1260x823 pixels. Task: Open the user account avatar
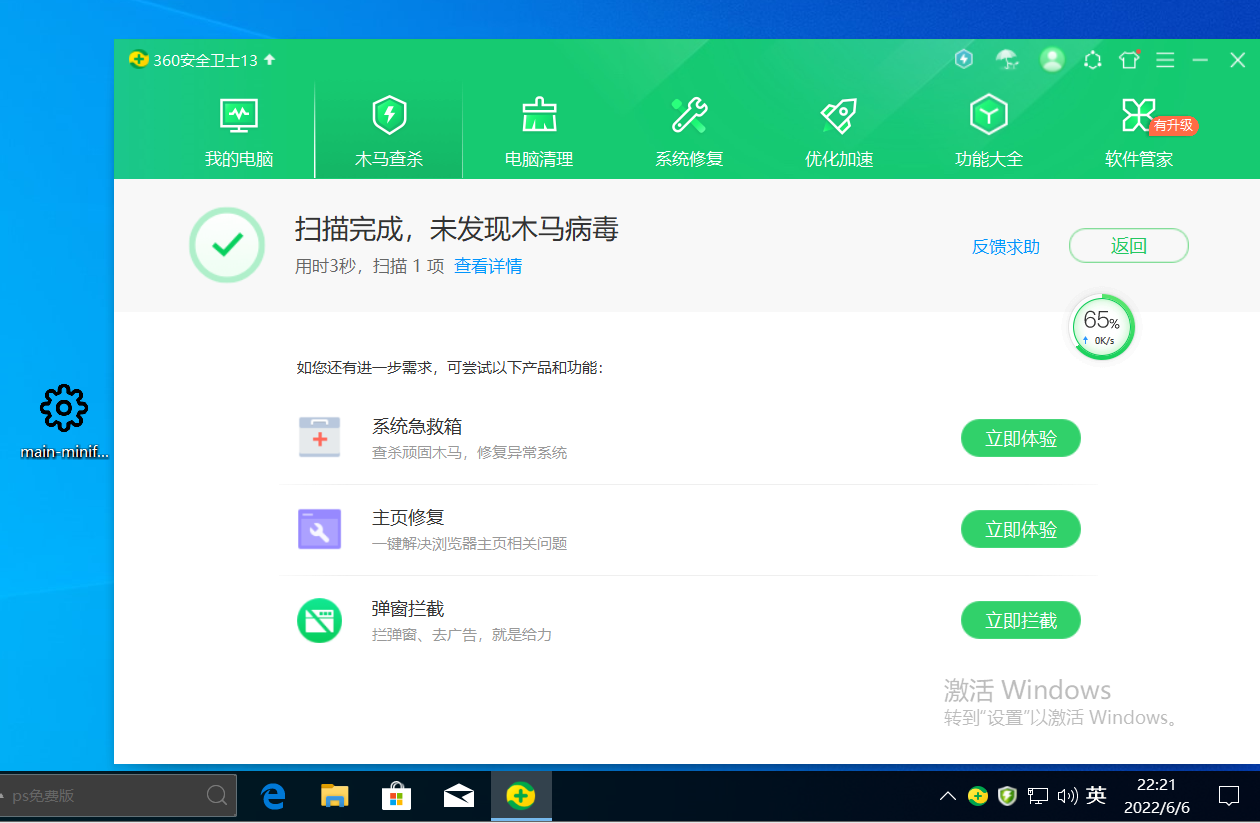[1052, 59]
